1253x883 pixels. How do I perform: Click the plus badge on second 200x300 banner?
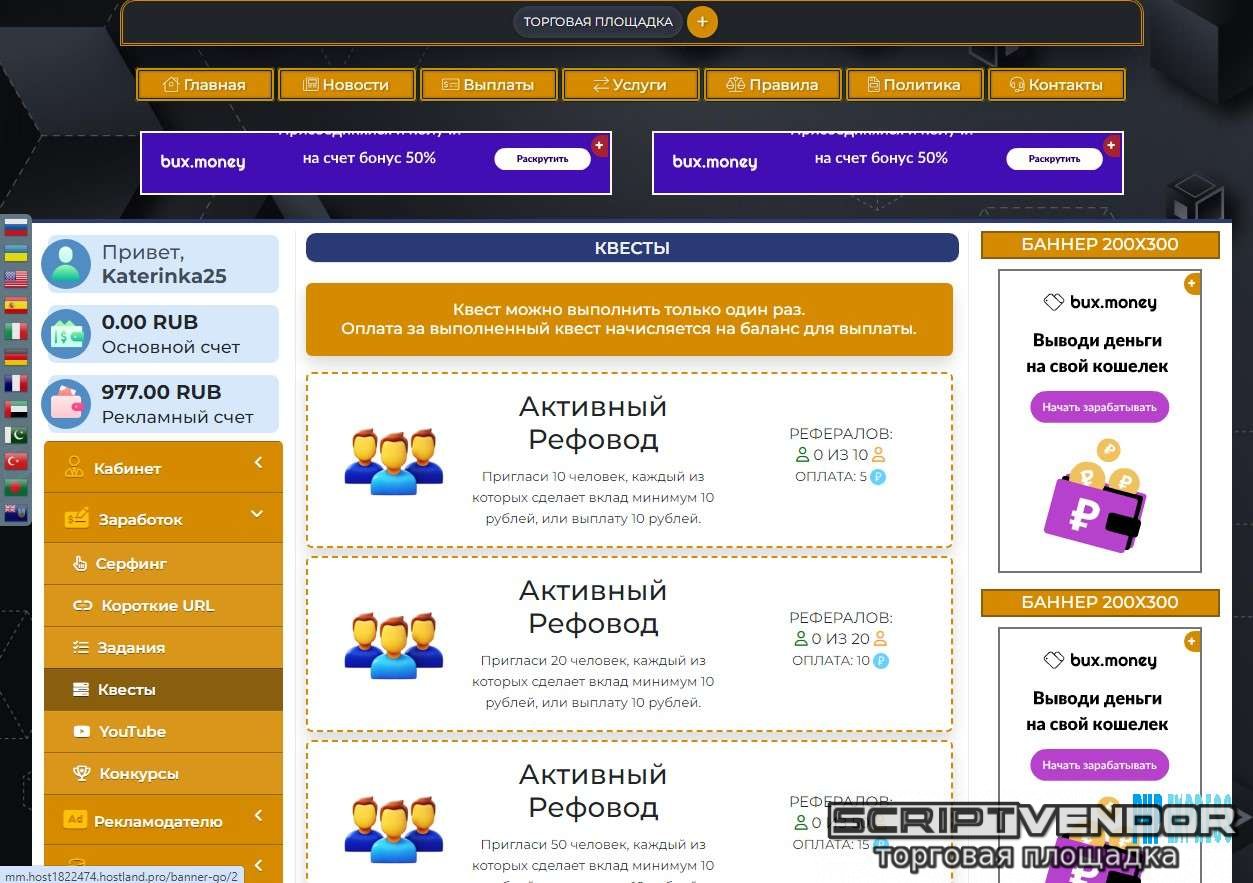click(x=1191, y=642)
